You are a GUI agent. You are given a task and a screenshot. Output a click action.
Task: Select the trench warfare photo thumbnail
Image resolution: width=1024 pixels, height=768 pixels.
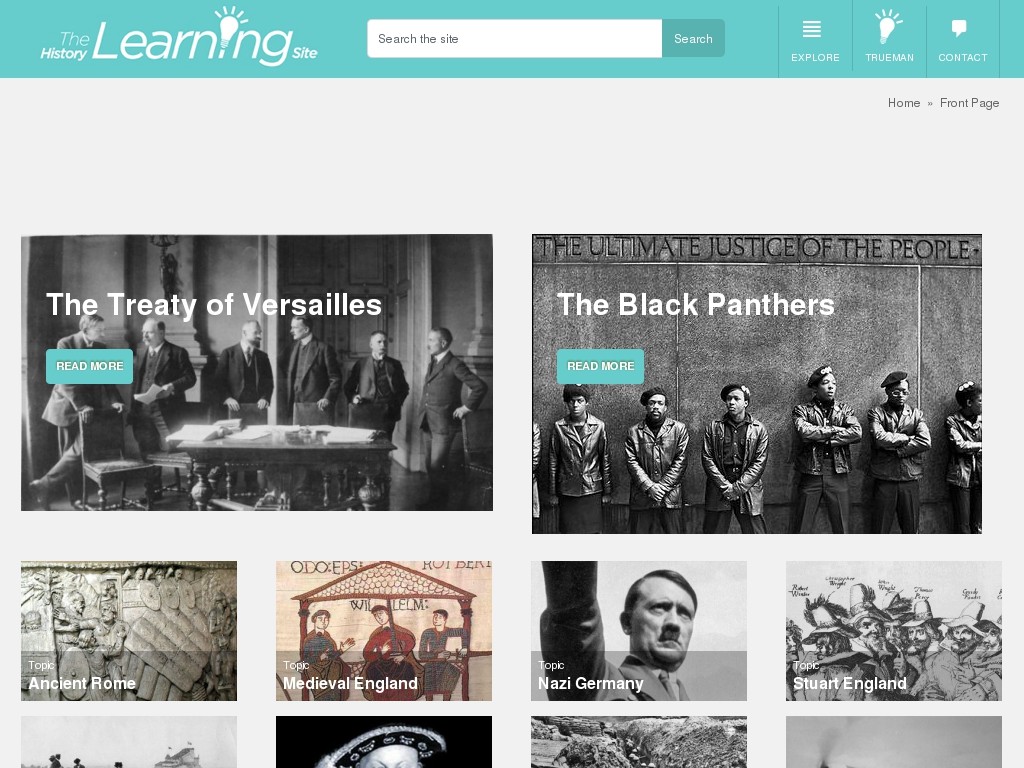(639, 742)
